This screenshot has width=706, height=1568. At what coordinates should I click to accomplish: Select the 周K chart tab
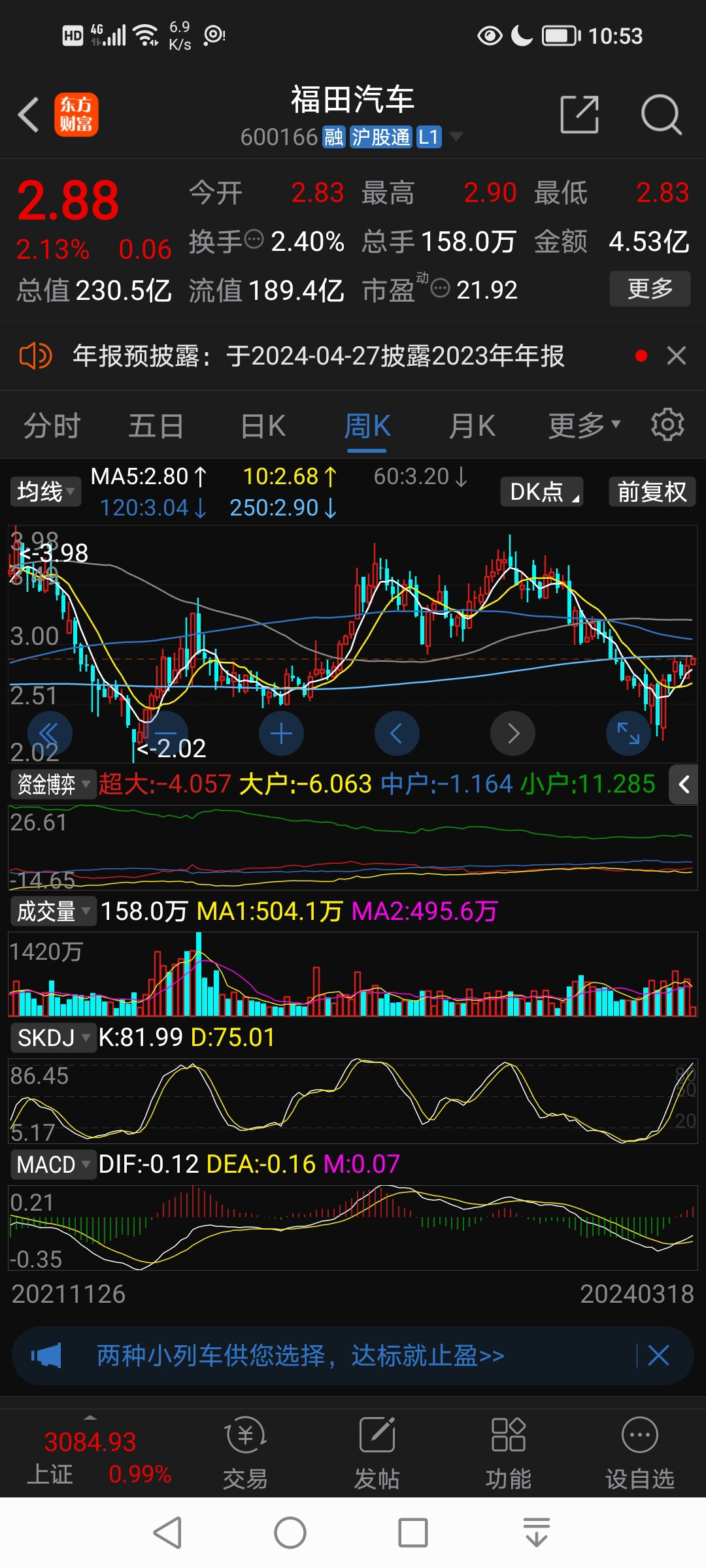pyautogui.click(x=367, y=426)
